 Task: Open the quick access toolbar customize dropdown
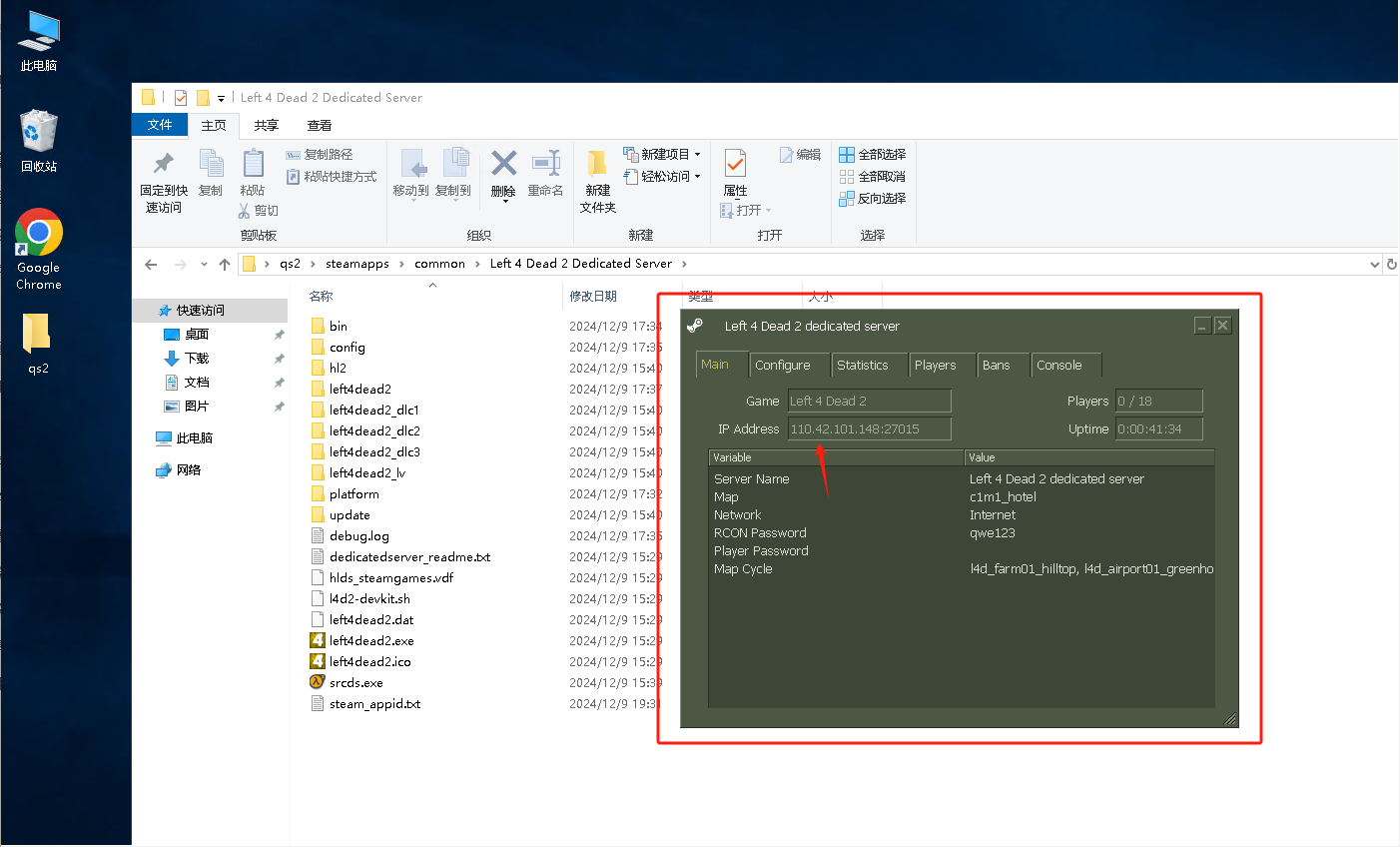tap(221, 99)
